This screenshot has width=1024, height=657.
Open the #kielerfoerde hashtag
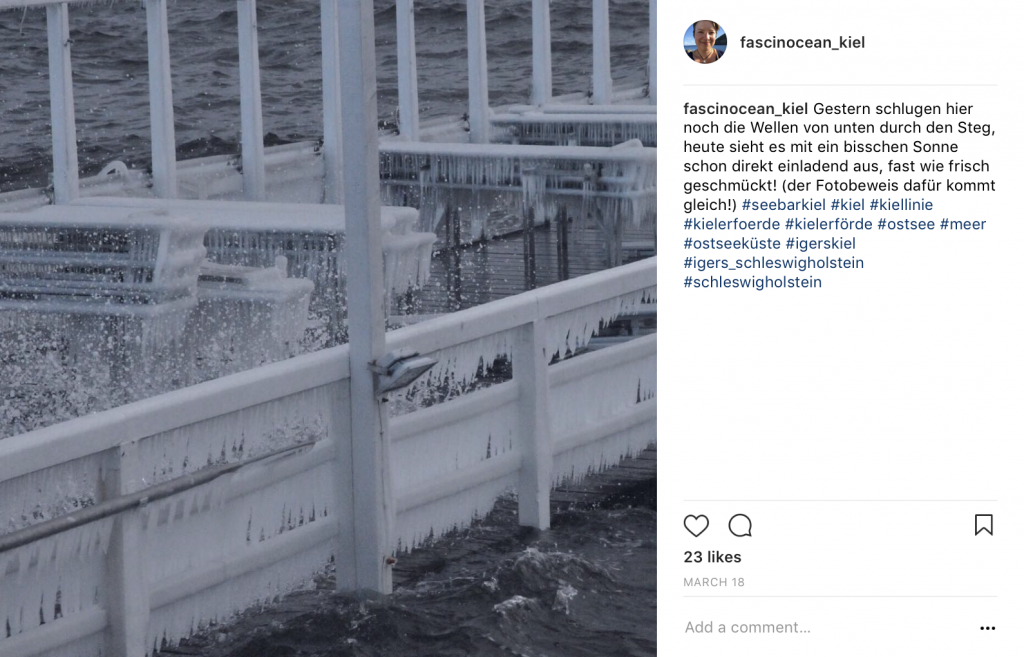pos(731,224)
